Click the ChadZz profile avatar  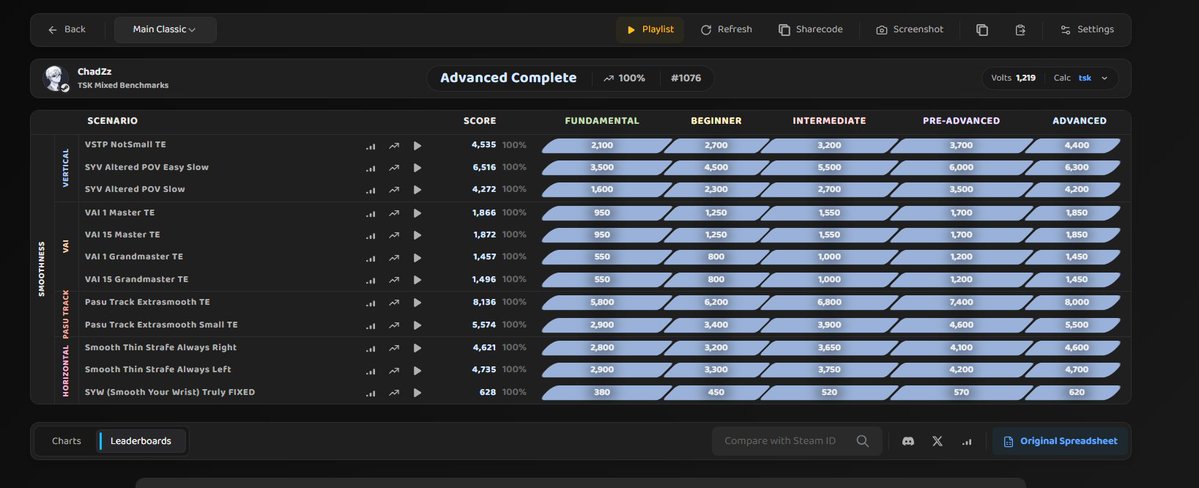point(55,78)
